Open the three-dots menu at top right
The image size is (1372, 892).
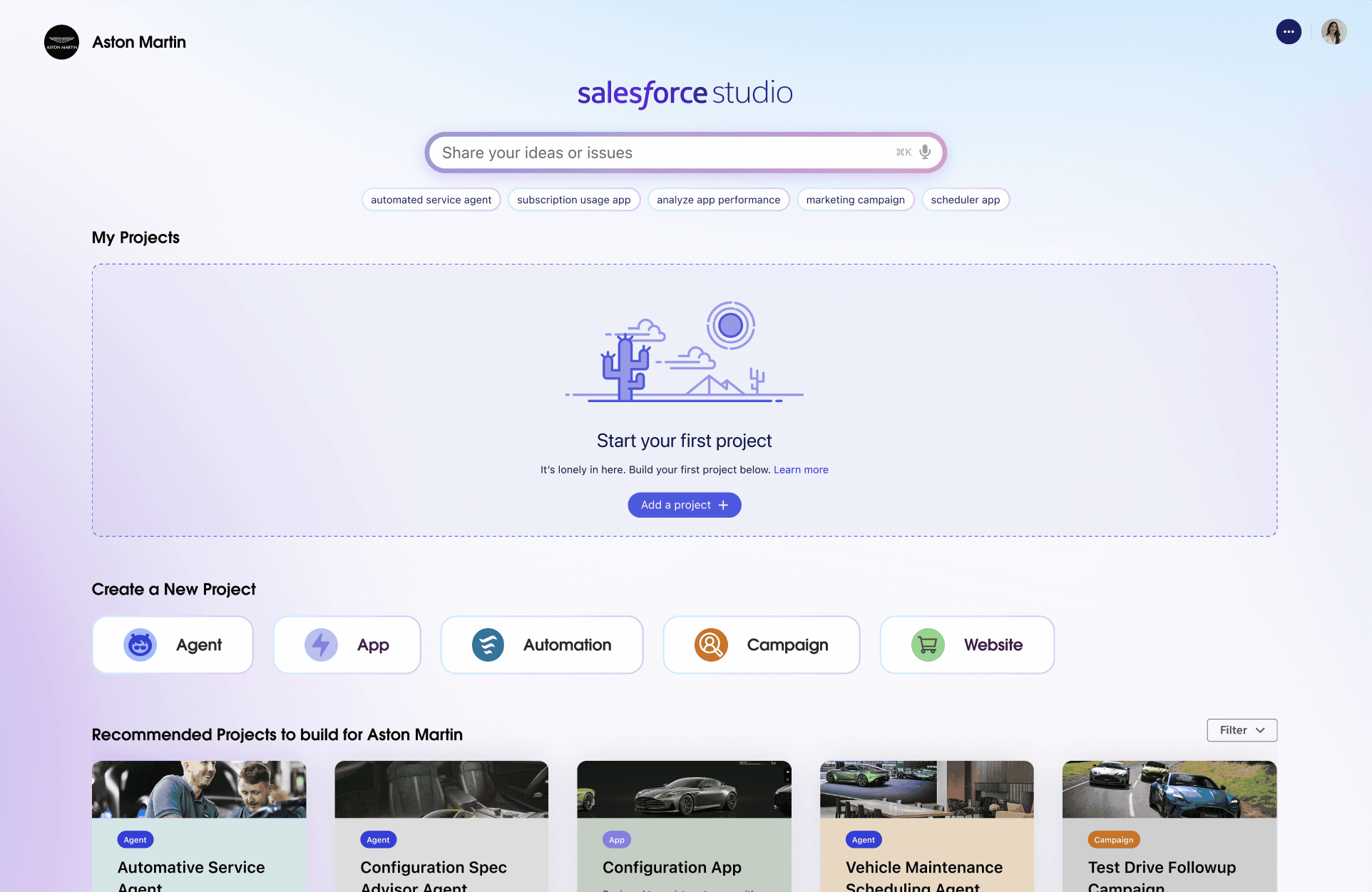coord(1289,31)
